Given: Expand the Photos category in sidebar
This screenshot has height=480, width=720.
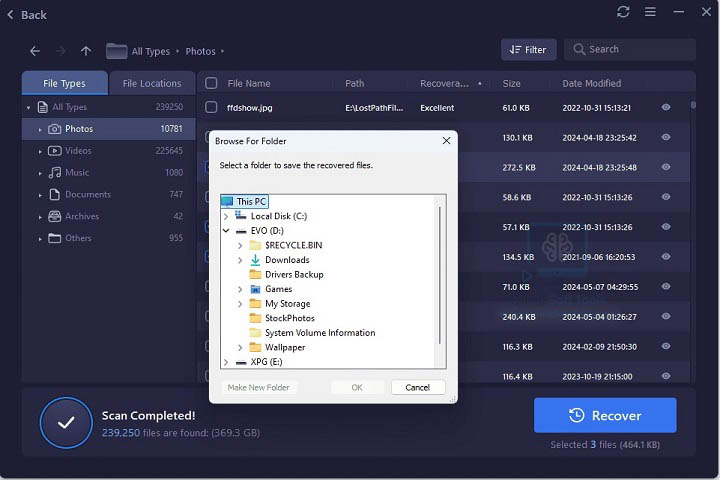Looking at the screenshot, I should 40,130.
